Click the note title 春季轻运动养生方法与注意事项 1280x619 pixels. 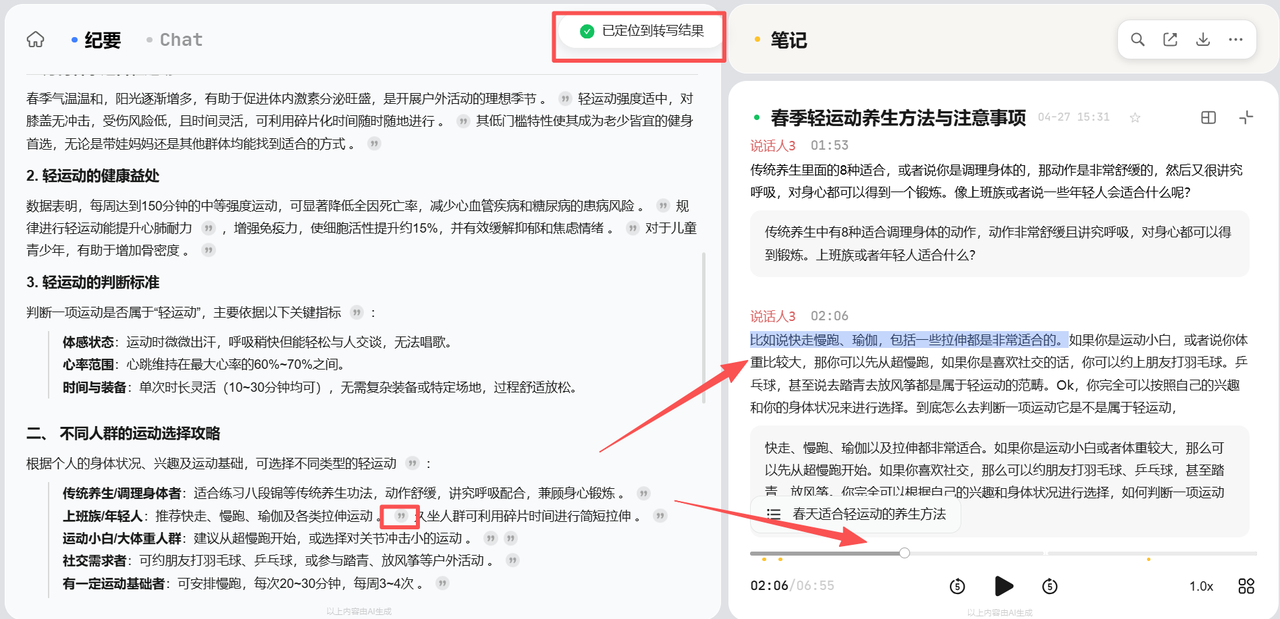tap(899, 118)
